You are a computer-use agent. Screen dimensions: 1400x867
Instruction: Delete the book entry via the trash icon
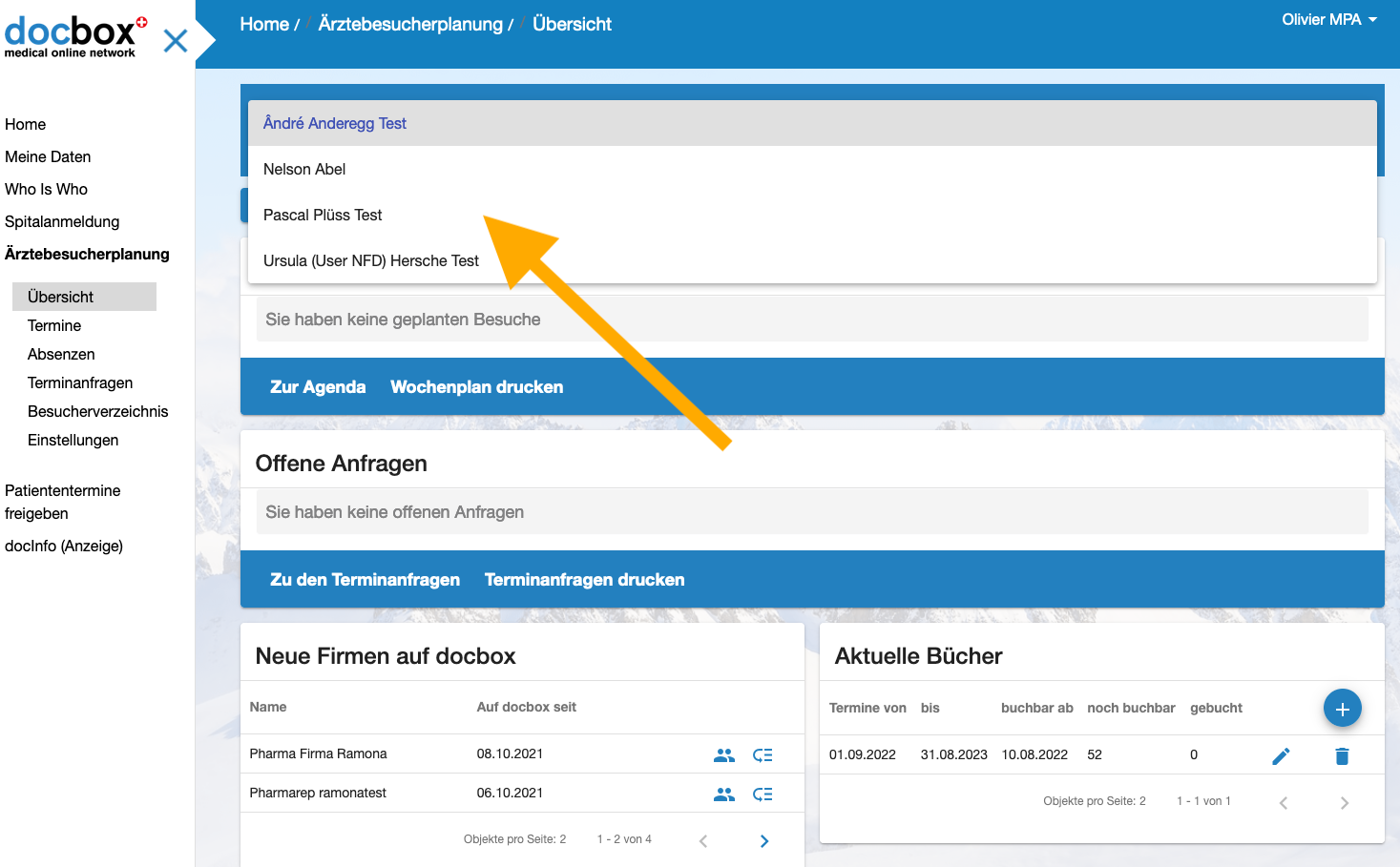[x=1342, y=754]
